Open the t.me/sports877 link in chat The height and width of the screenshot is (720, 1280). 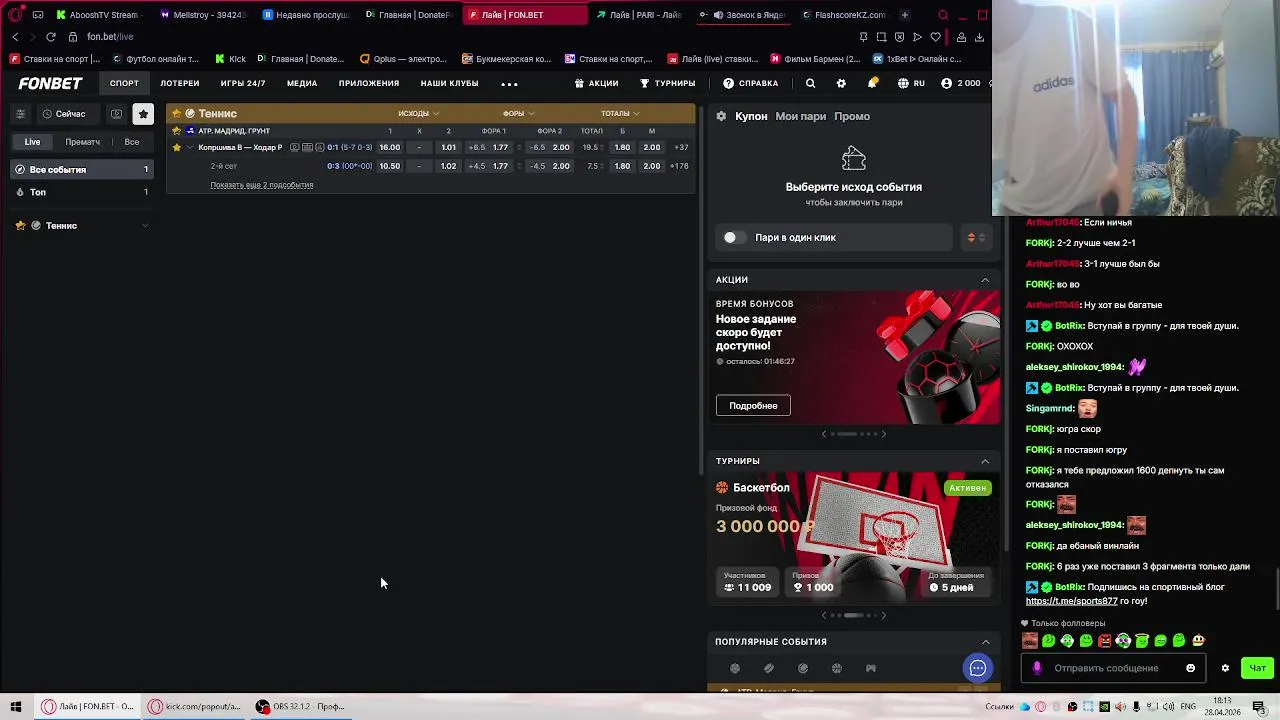(x=1071, y=601)
